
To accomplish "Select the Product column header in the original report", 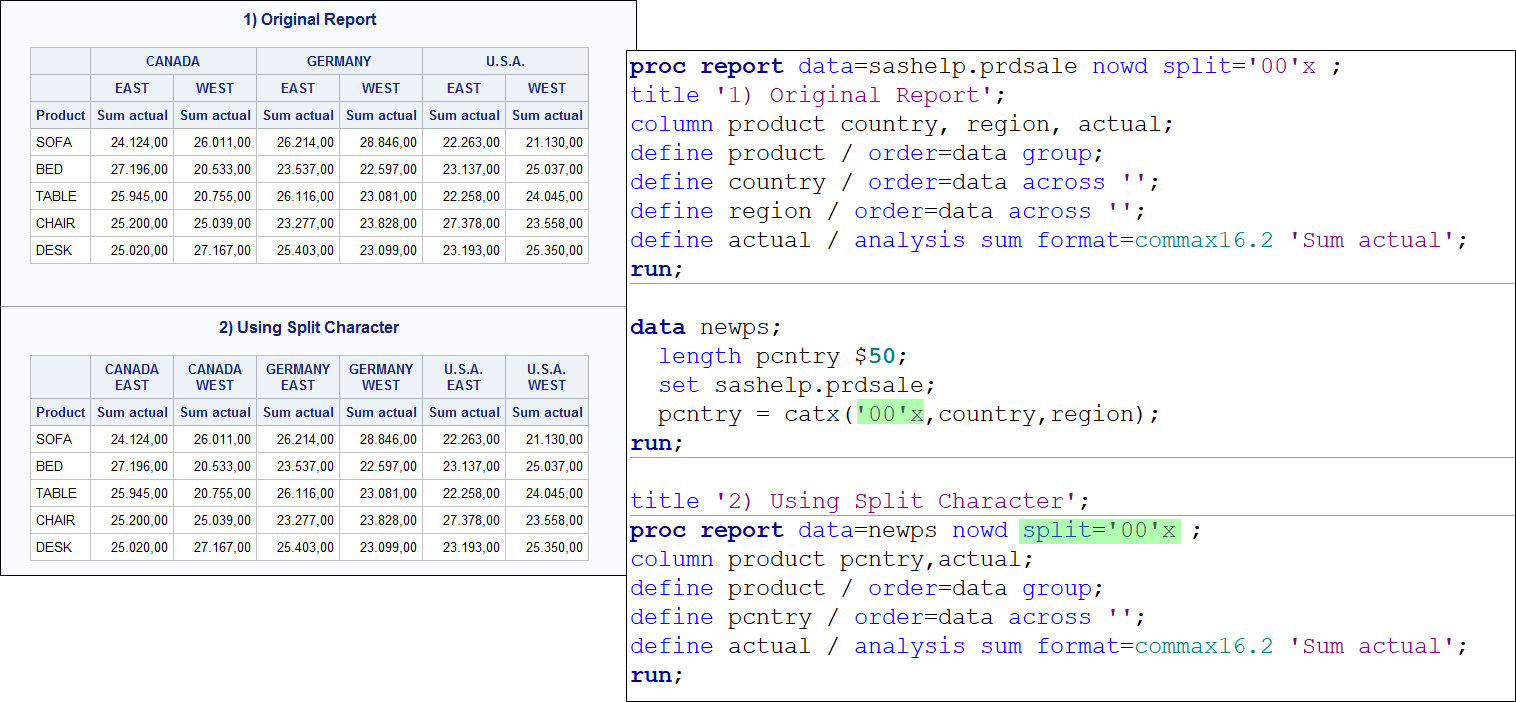I will point(60,115).
